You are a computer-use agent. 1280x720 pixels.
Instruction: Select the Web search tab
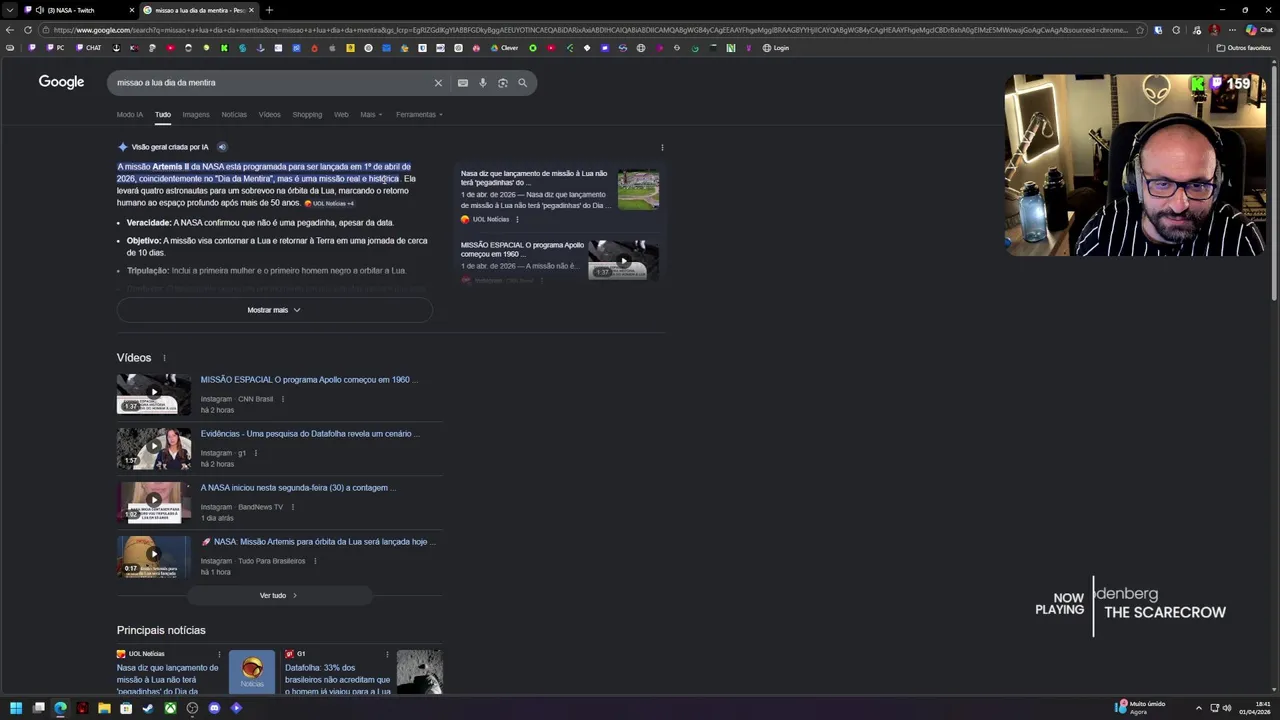[341, 114]
